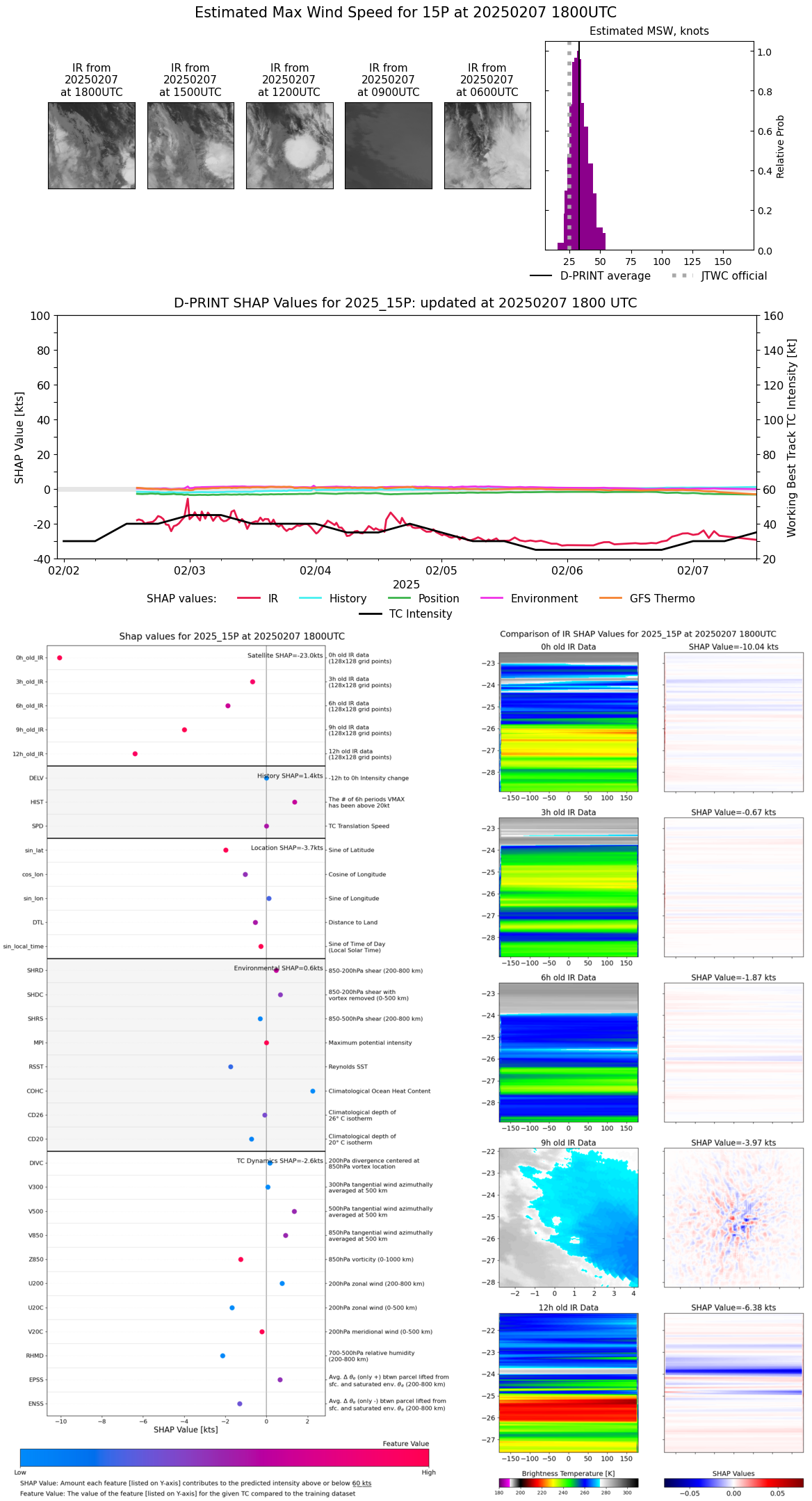Click the Brightness Temperature colorbar
812x1501 pixels.
coord(568,1482)
